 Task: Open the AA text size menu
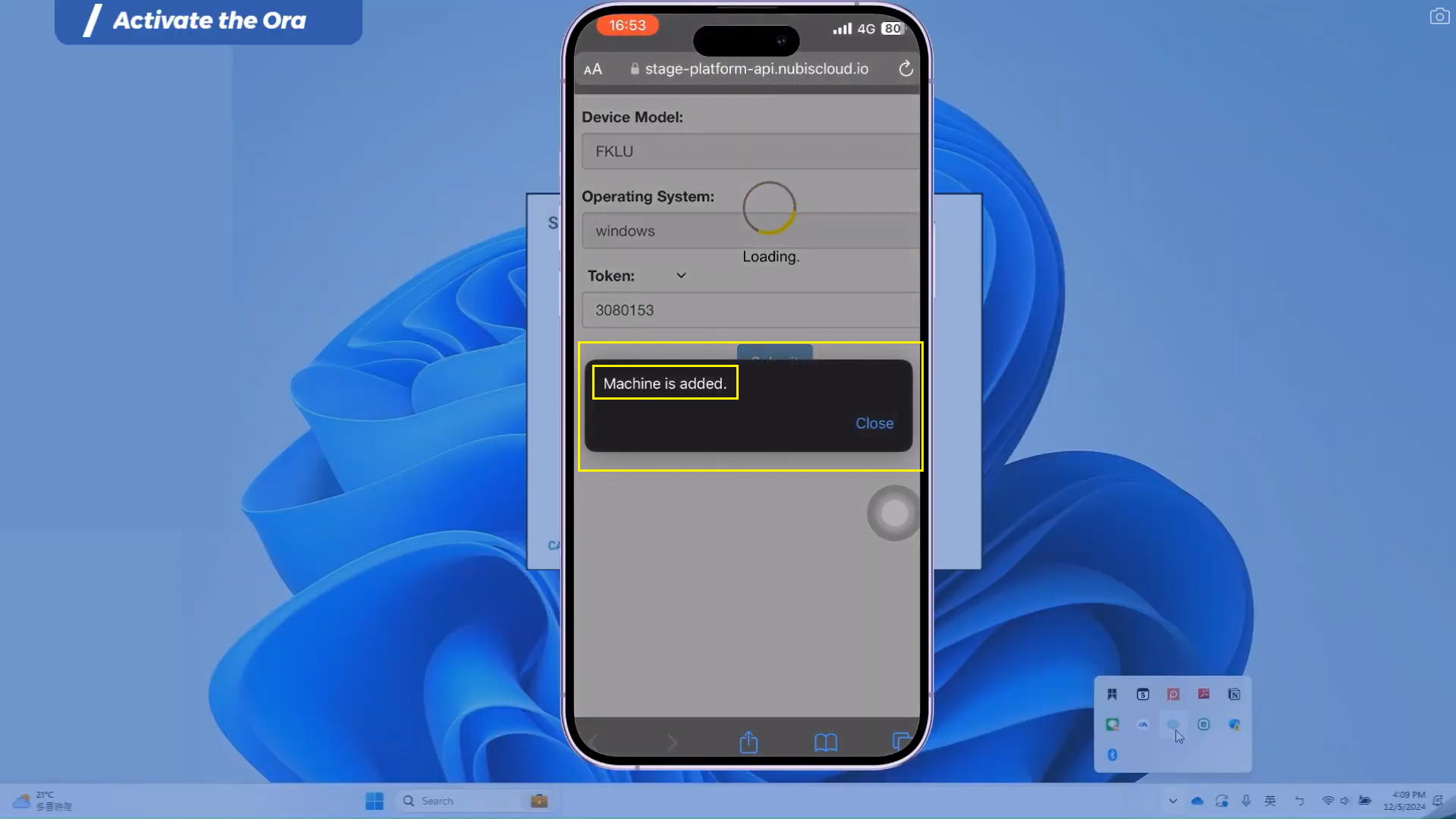pyautogui.click(x=593, y=69)
